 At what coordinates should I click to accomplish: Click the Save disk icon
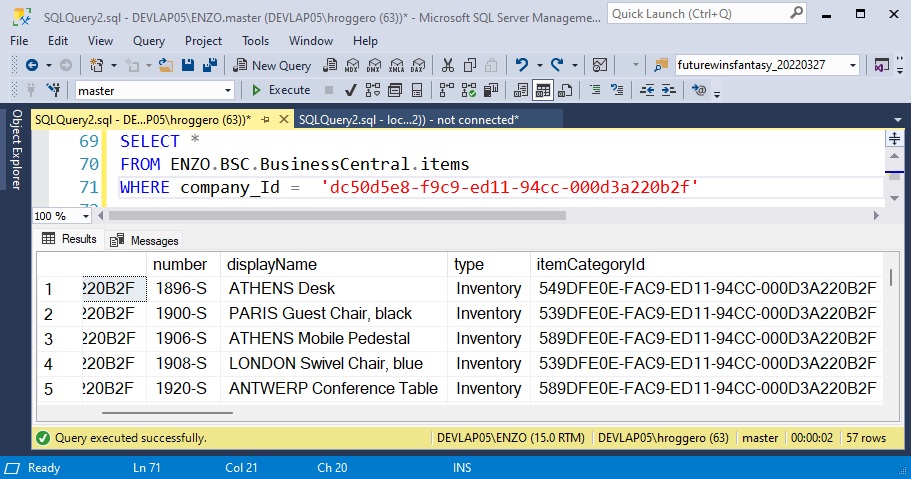(x=188, y=65)
